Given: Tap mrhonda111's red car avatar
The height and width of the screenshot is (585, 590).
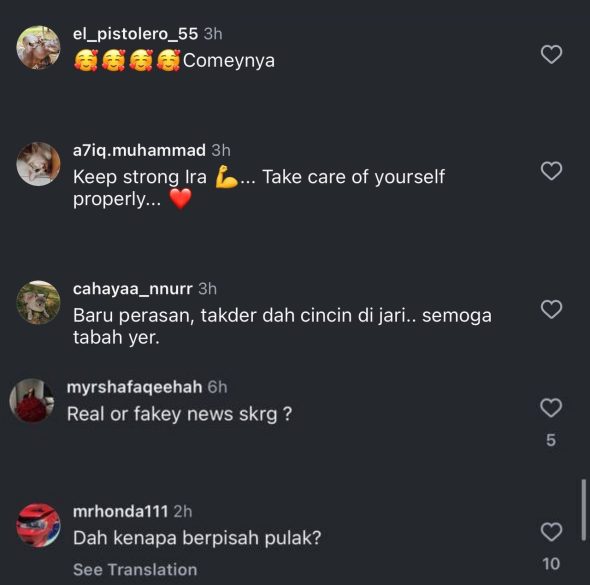Looking at the screenshot, I should coord(38,525).
